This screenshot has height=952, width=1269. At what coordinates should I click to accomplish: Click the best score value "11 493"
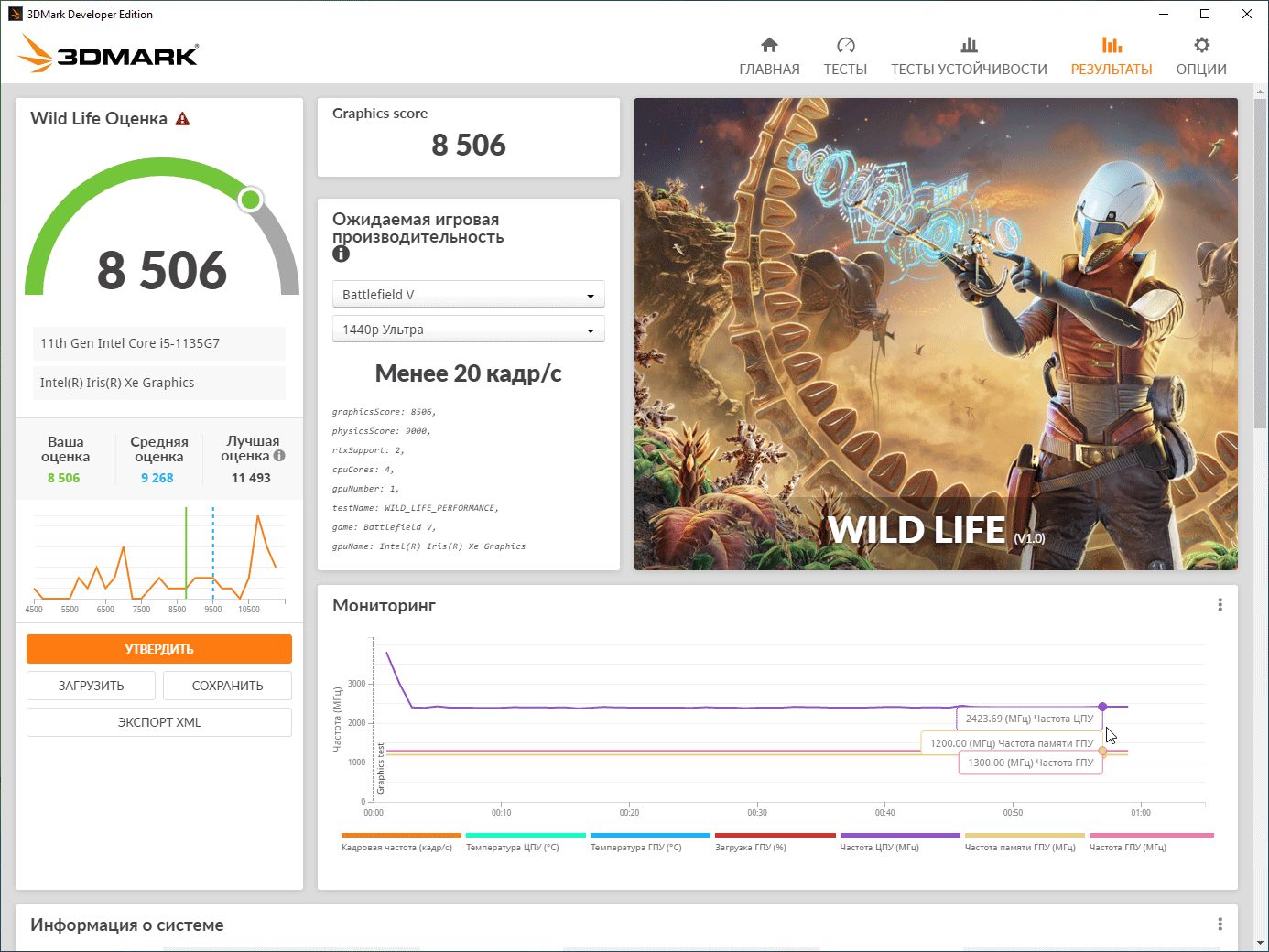[251, 478]
